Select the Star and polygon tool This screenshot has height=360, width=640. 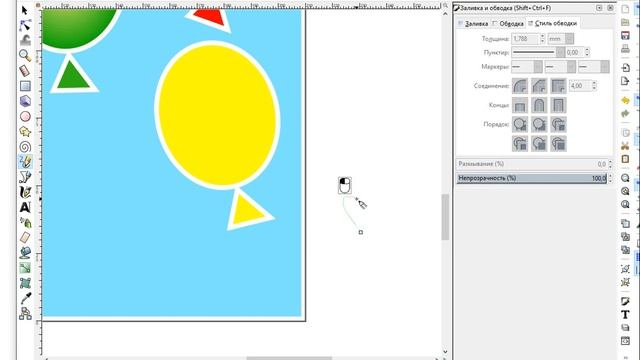25,131
